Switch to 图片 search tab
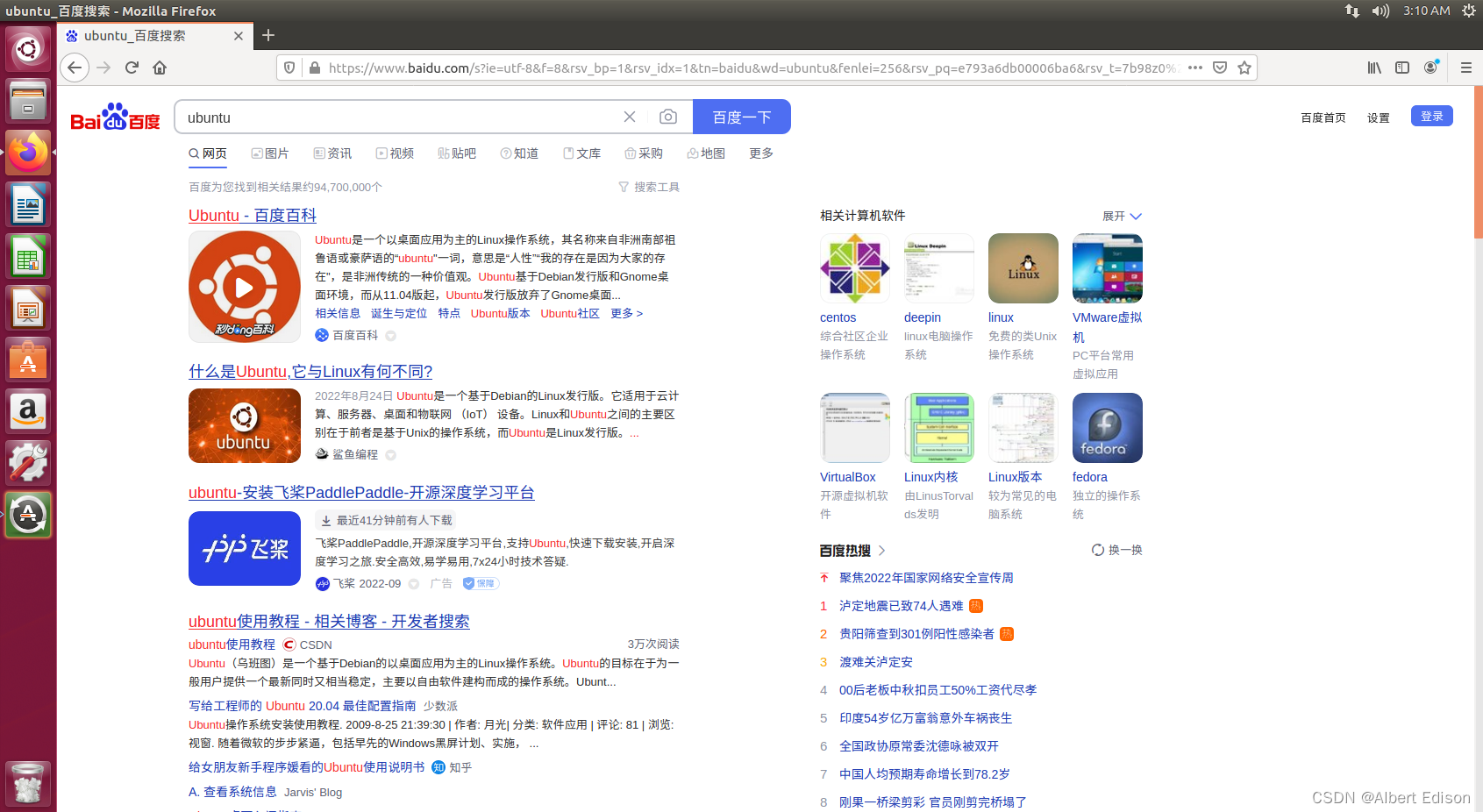 click(x=270, y=153)
